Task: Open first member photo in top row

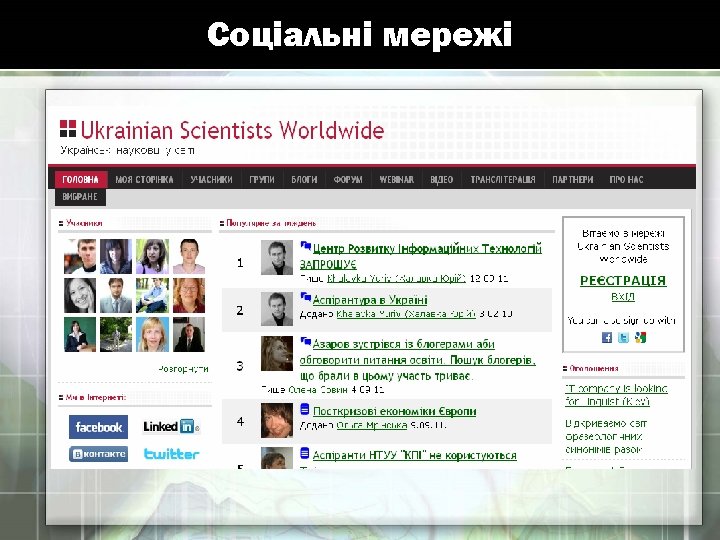Action: click(x=80, y=257)
